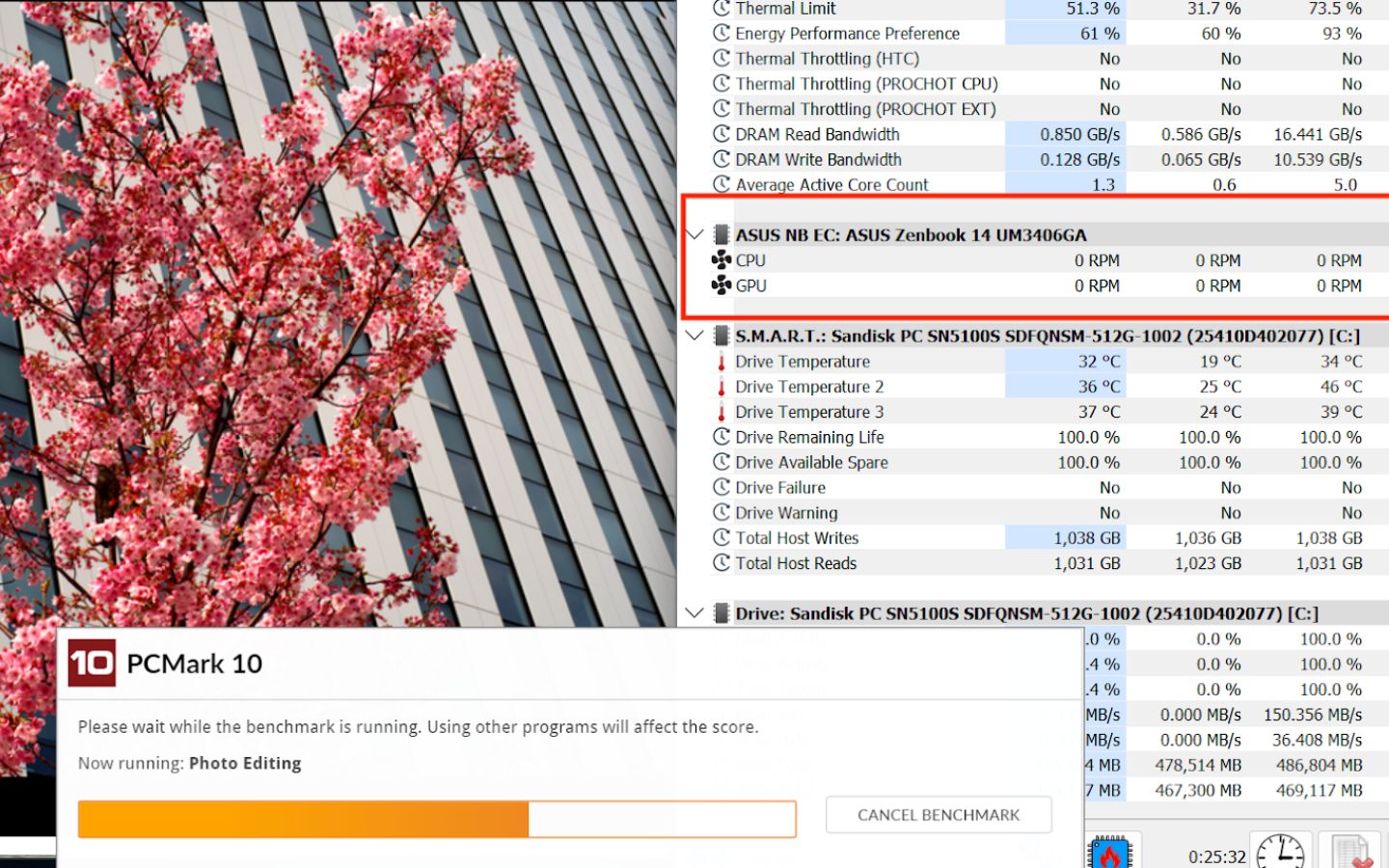Click the DRAM Write Bandwidth clock icon
Image resolution: width=1389 pixels, height=868 pixels.
[x=721, y=159]
